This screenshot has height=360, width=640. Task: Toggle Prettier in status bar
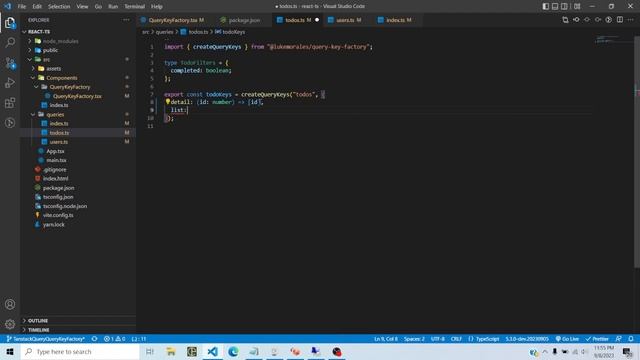(x=597, y=339)
